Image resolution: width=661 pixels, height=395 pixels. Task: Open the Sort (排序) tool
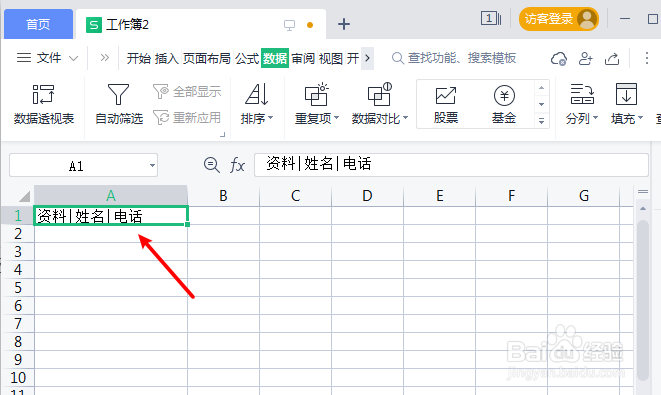[257, 104]
